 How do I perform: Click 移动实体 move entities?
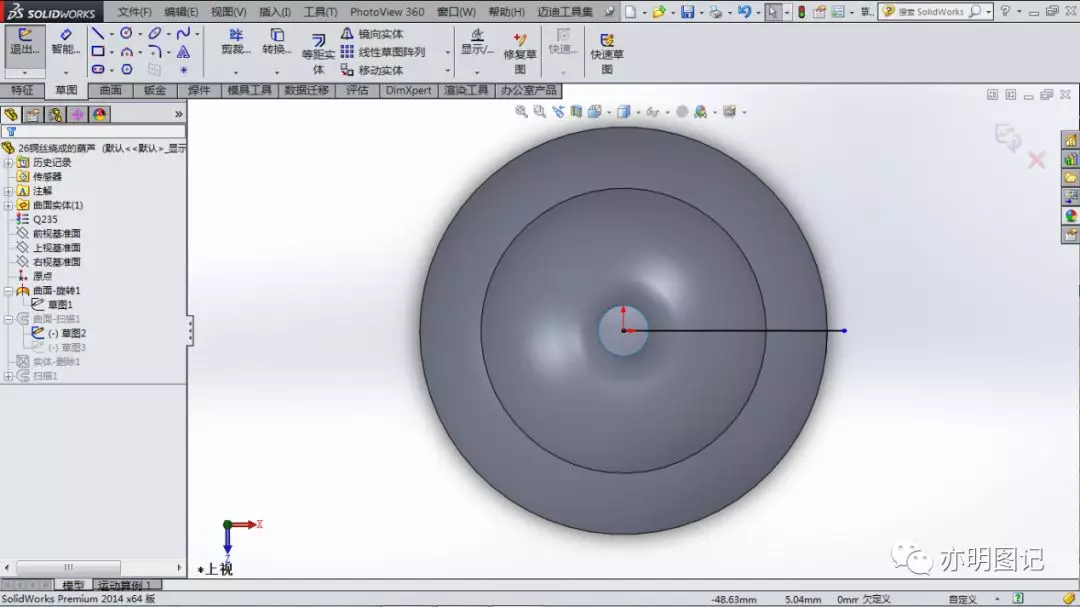(x=373, y=70)
